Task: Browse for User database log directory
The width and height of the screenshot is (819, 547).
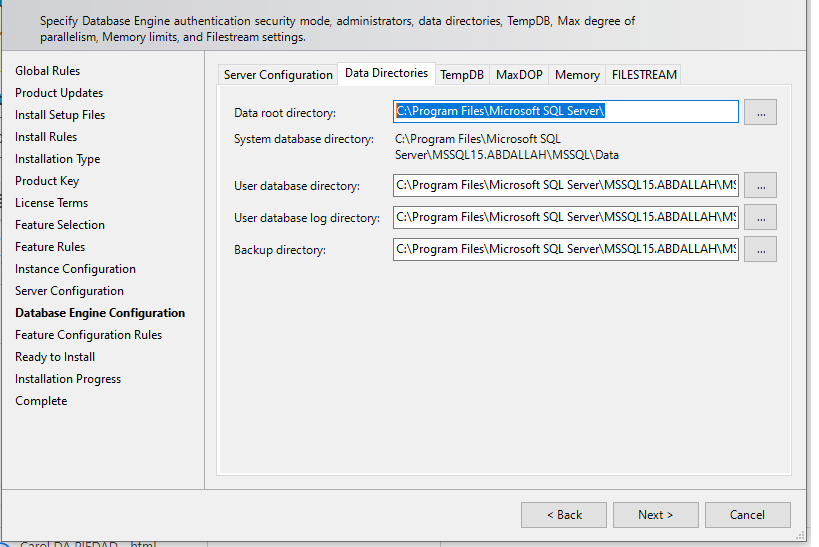Action: 760,217
